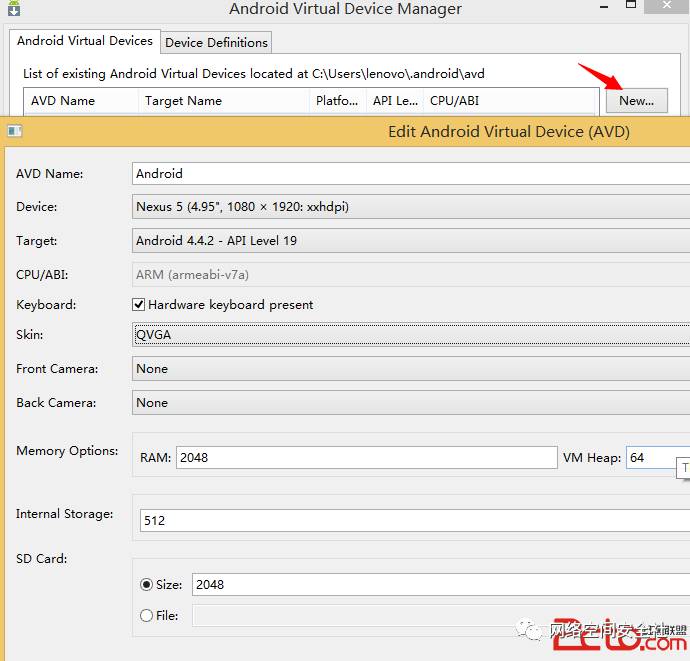Click the disabled CPU/ABI combo box
The image size is (690, 661).
tap(411, 275)
